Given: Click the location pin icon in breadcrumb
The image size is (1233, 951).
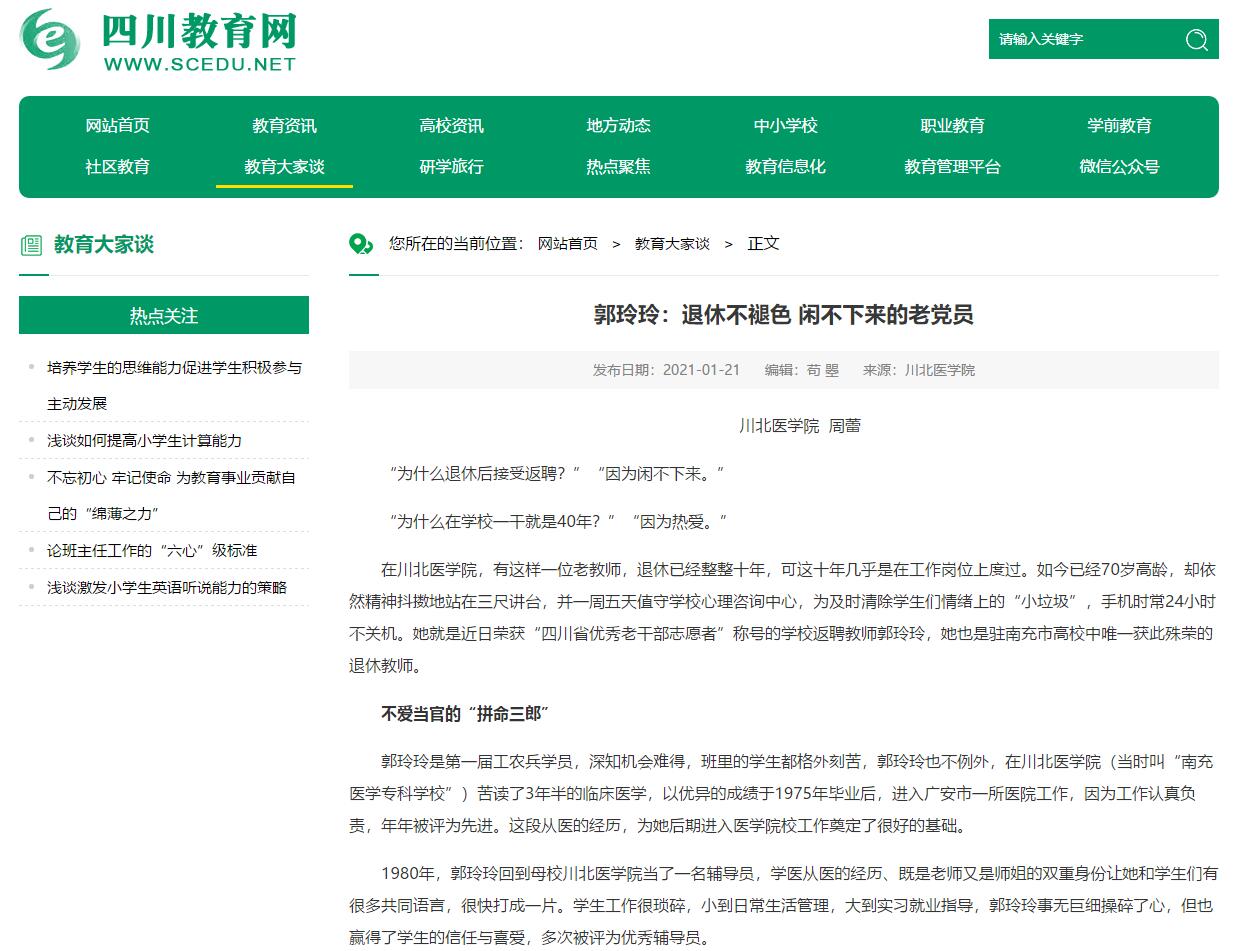Looking at the screenshot, I should tap(360, 244).
